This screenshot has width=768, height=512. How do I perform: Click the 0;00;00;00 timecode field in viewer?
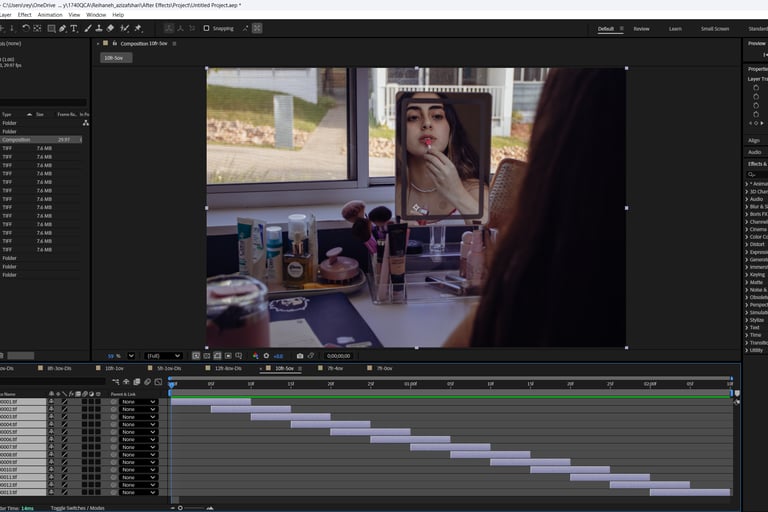coord(338,356)
